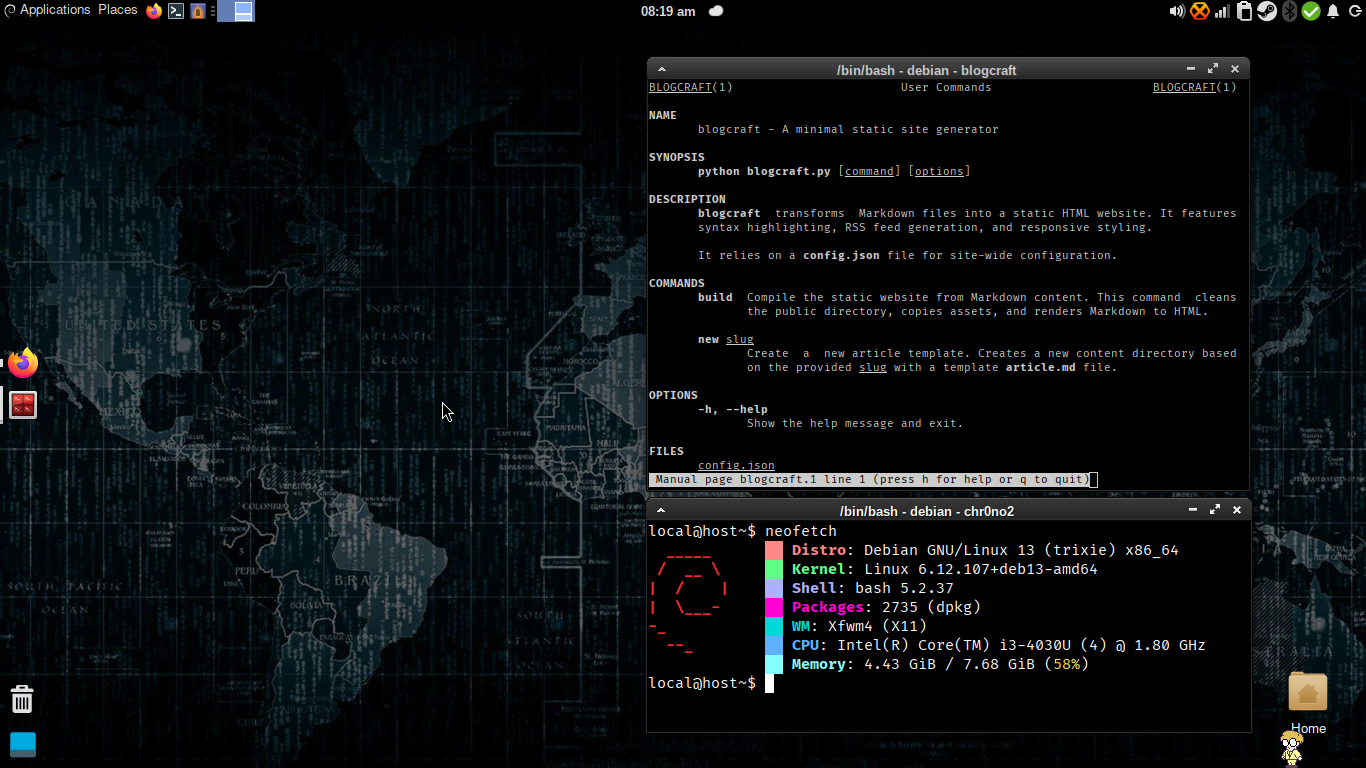Viewport: 1366px width, 768px height.
Task: Open the Places menu
Action: (x=118, y=10)
